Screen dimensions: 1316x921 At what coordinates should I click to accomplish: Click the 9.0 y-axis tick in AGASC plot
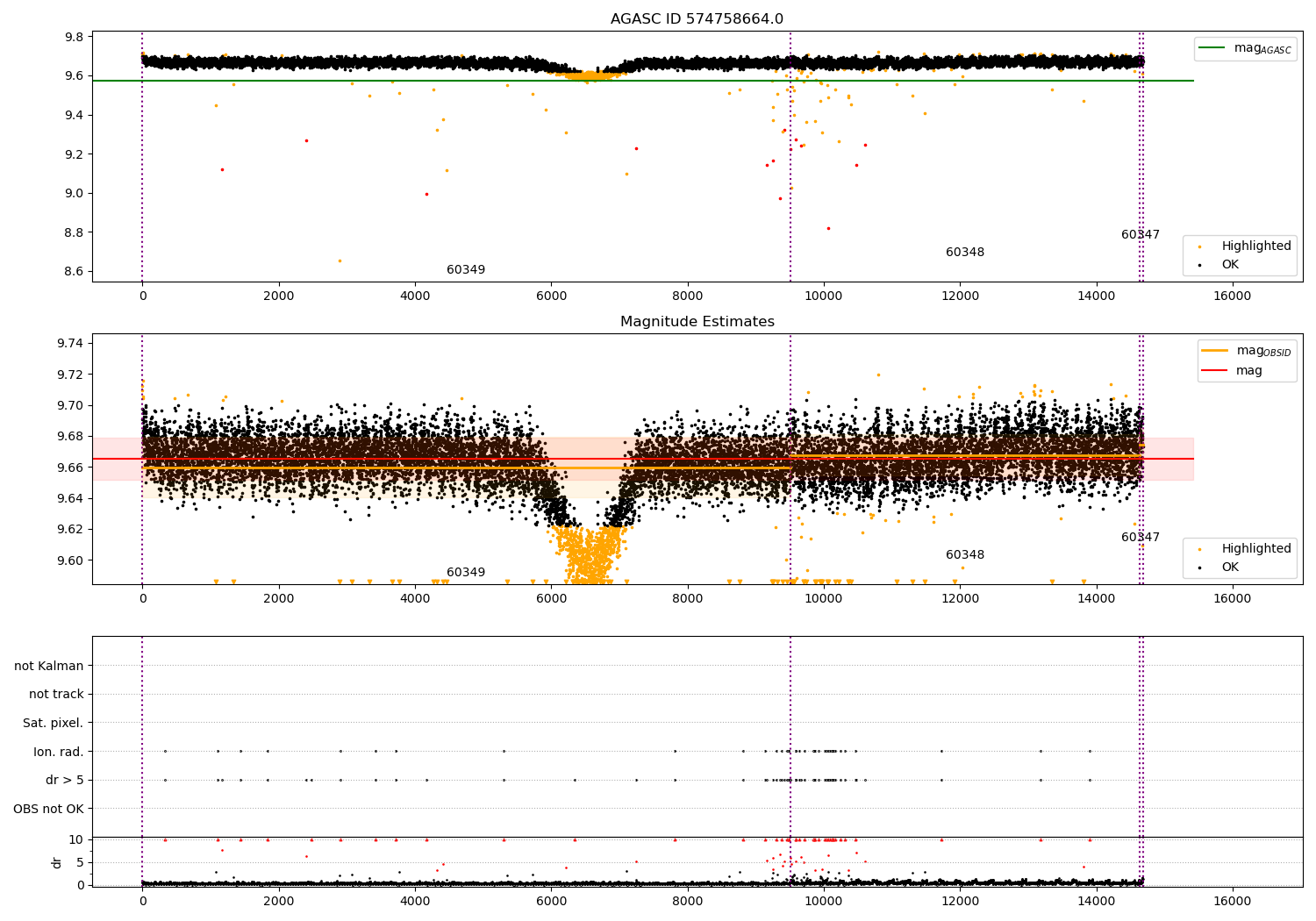tap(75, 193)
